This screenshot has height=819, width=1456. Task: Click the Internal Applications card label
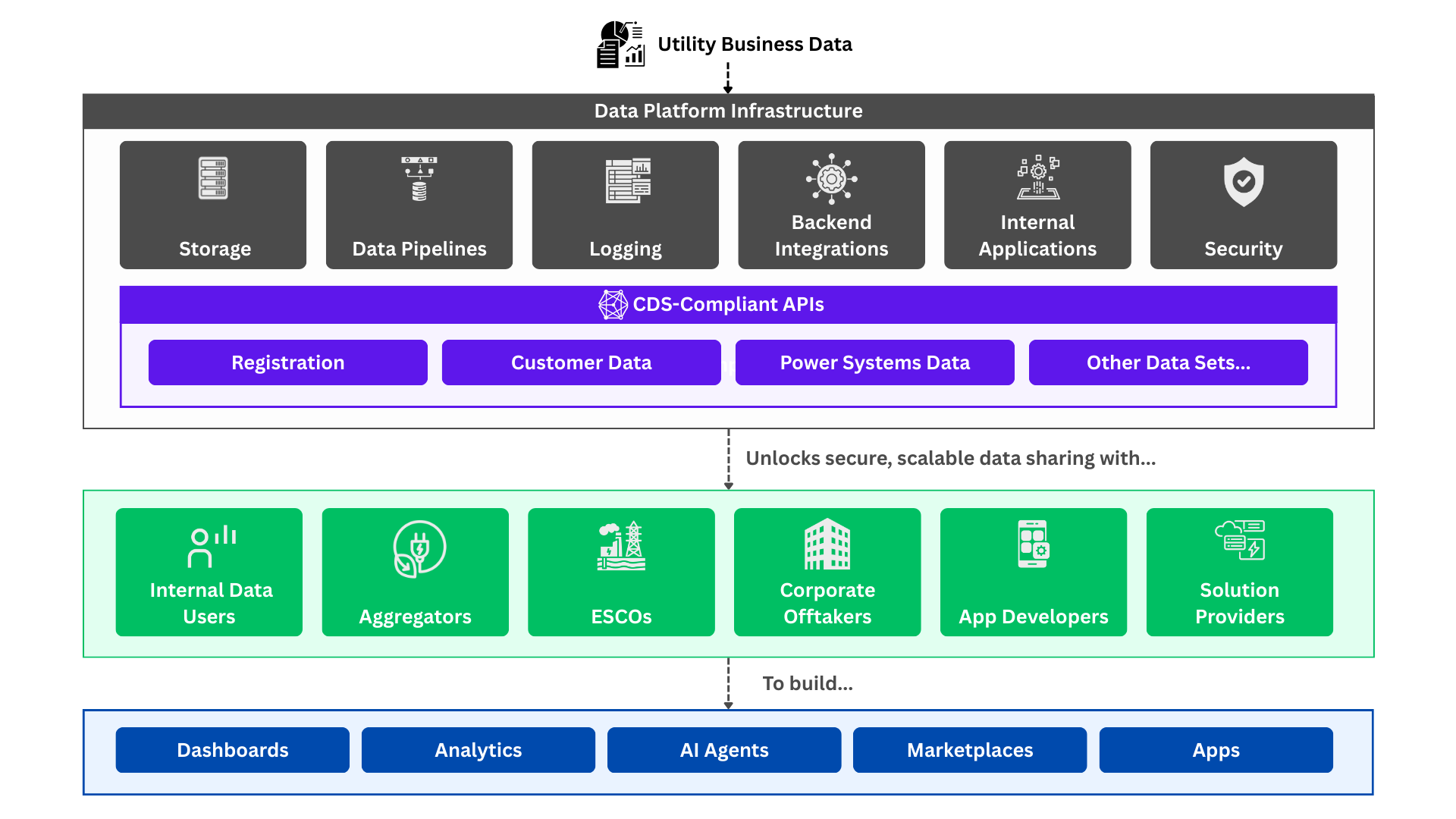point(1037,236)
